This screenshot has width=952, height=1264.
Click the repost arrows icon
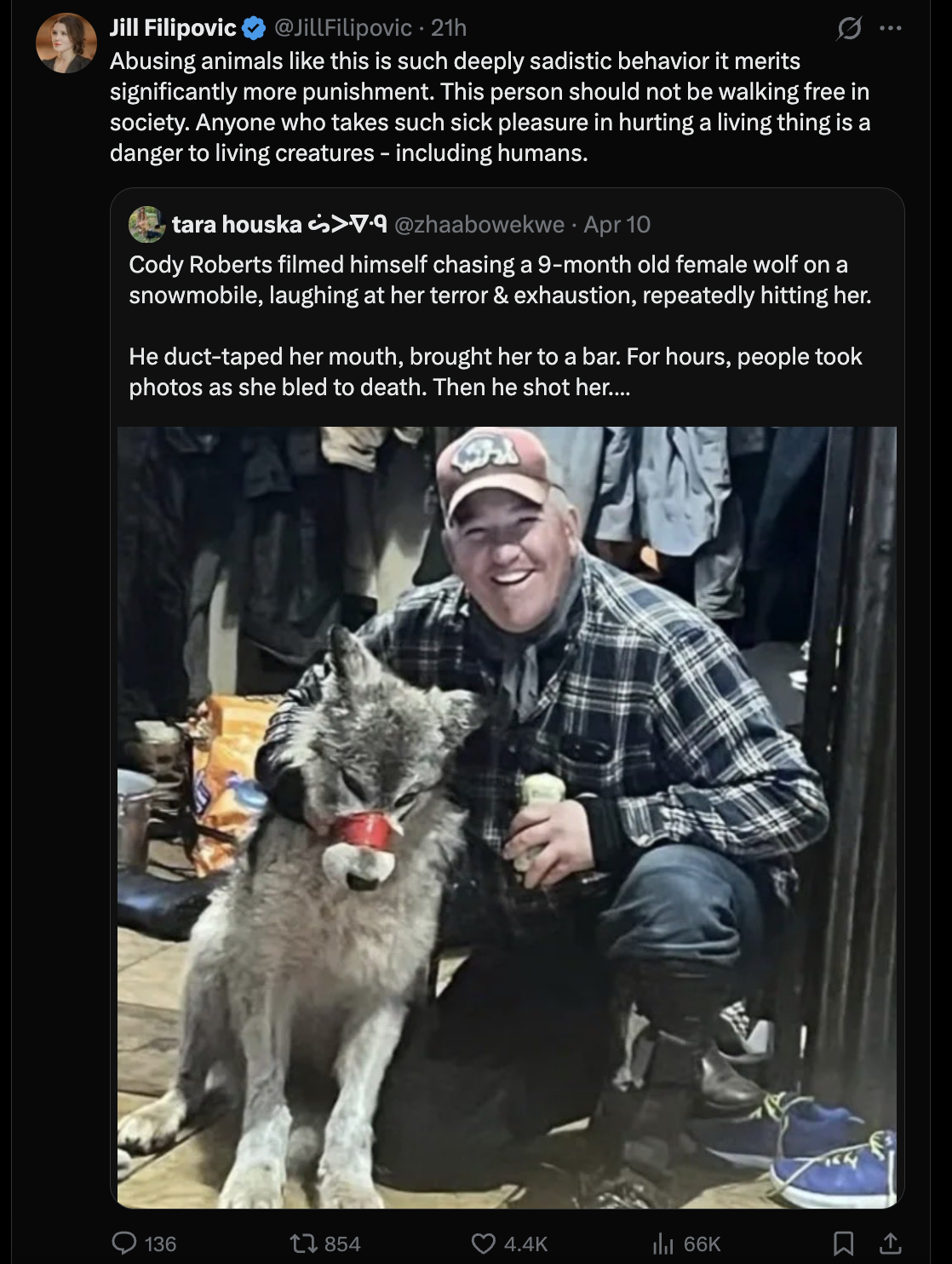coord(302,1244)
